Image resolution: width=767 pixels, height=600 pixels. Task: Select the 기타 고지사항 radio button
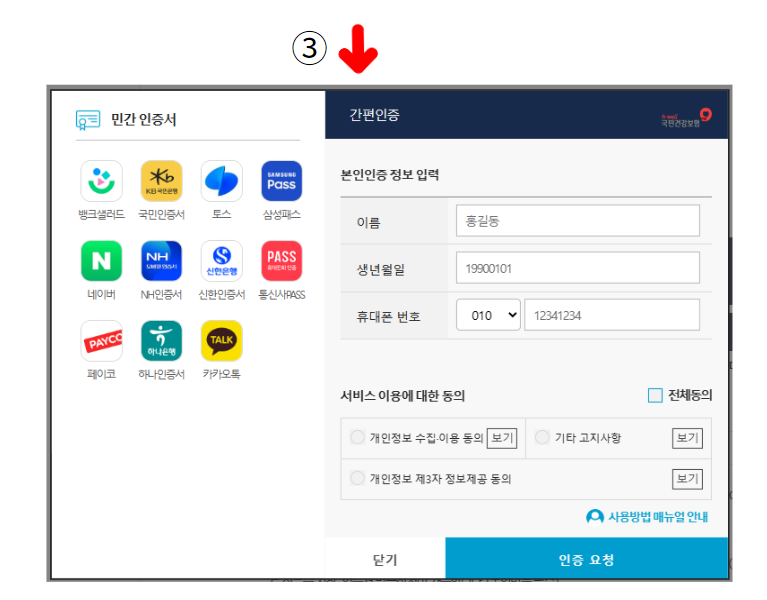point(542,437)
